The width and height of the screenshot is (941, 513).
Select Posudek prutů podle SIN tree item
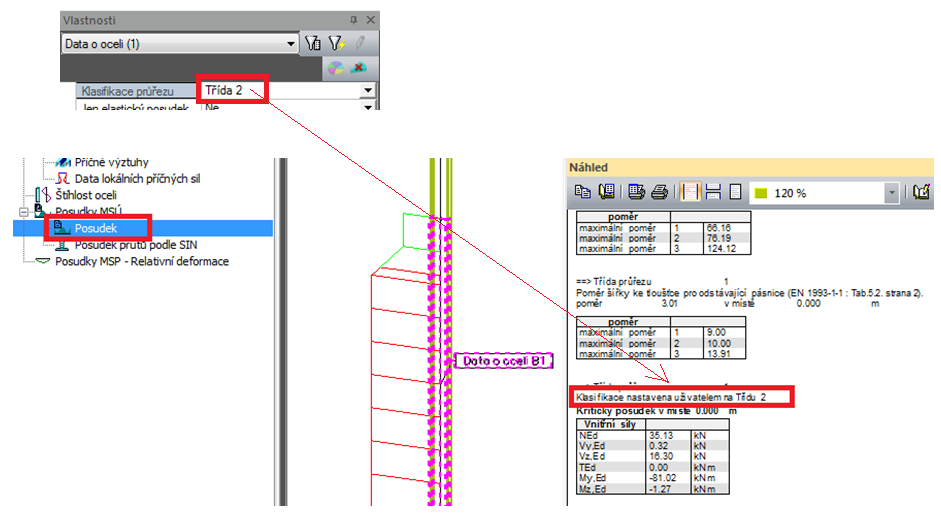[136, 245]
